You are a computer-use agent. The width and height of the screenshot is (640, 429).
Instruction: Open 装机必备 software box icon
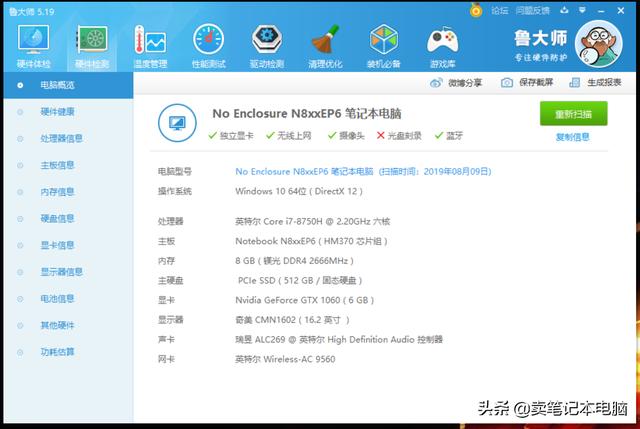pos(384,41)
